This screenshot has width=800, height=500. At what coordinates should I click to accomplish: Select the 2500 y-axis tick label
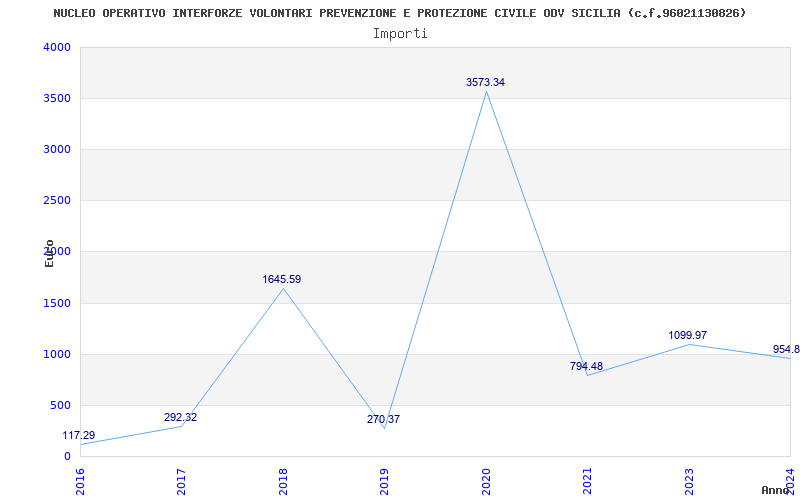coord(57,200)
